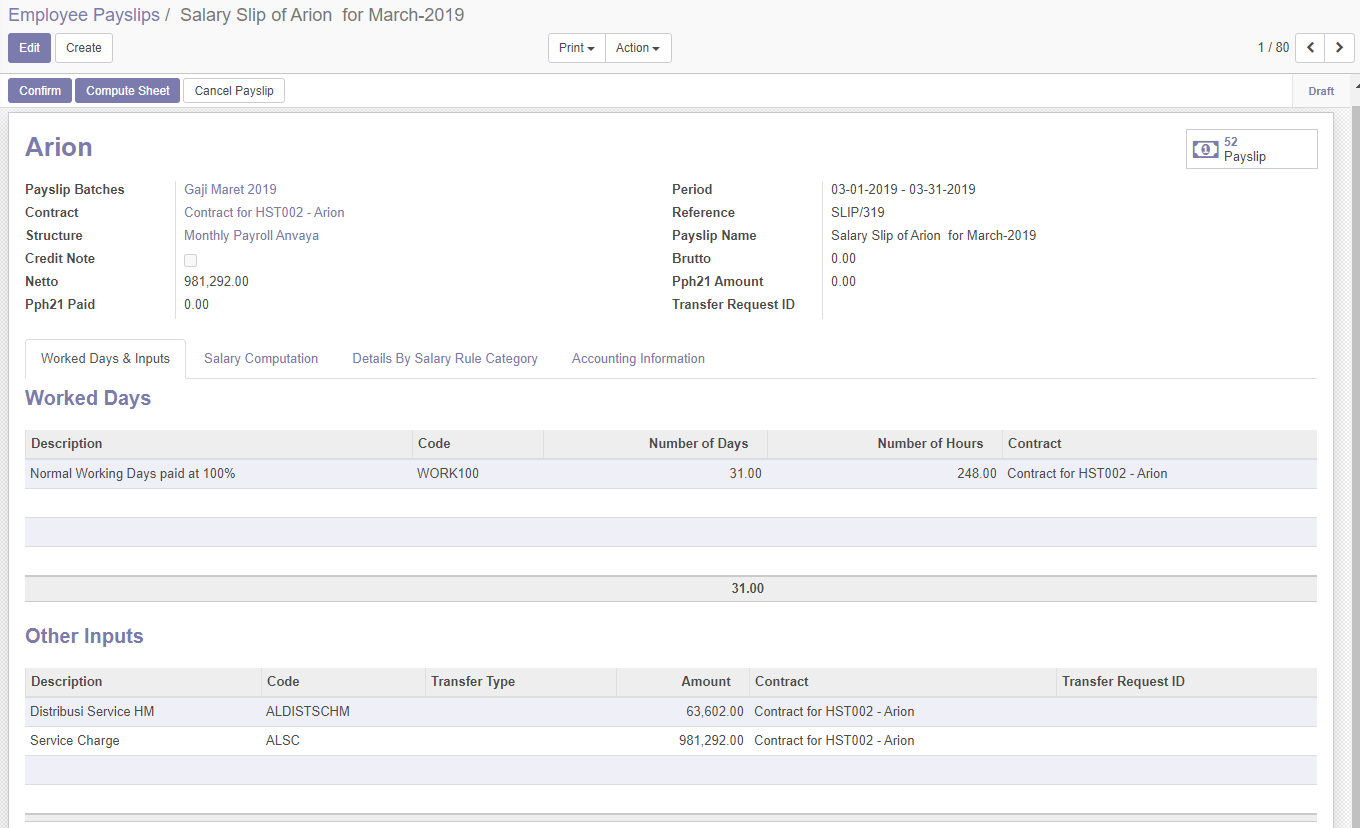Screen dimensions: 1360x828
Task: Select the Distribusi Service HM row
Action: (x=671, y=712)
